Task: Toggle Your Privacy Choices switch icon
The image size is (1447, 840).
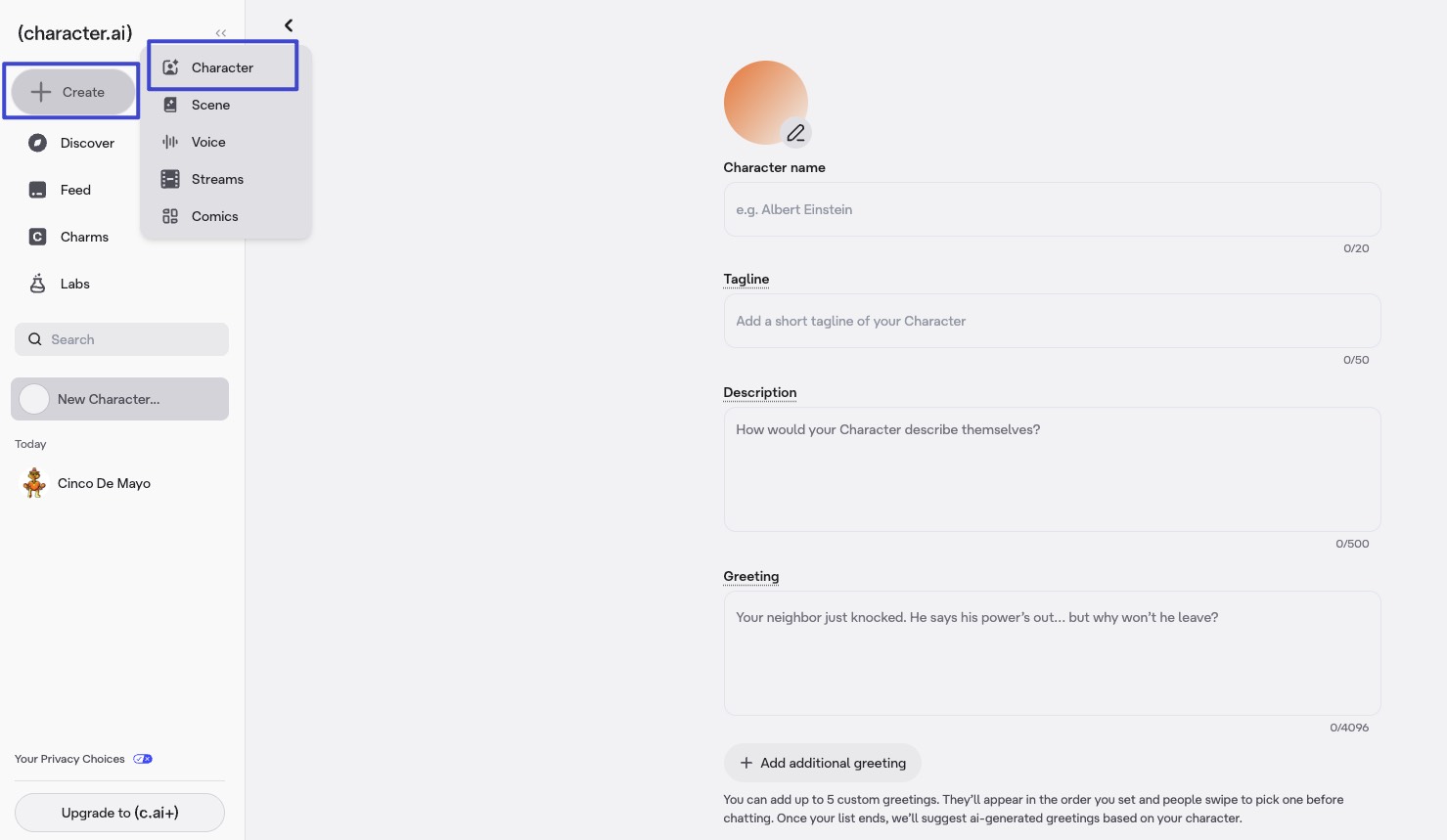Action: [x=143, y=759]
